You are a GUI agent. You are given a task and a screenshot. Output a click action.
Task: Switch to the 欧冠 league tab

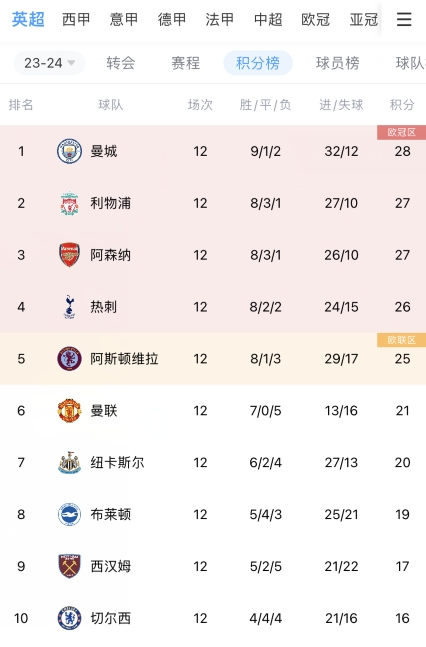pyautogui.click(x=315, y=19)
